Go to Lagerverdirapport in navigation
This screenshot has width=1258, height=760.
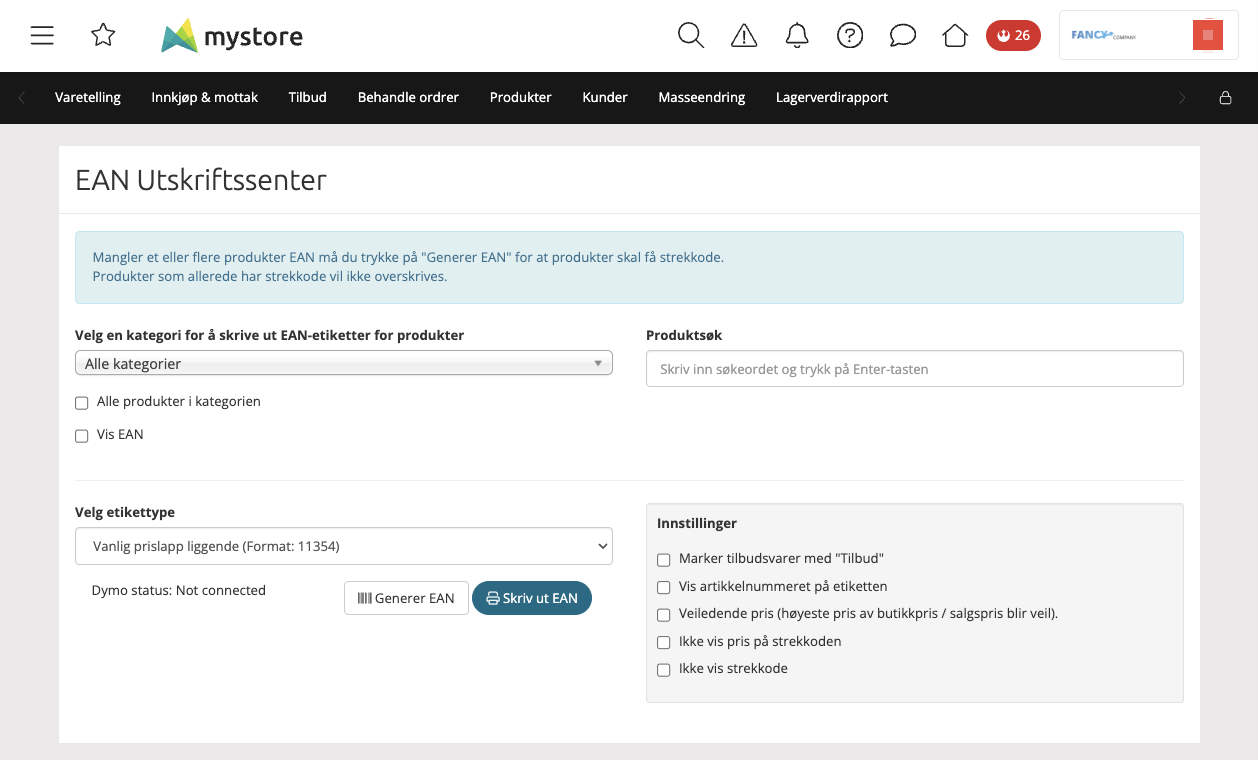coord(831,98)
